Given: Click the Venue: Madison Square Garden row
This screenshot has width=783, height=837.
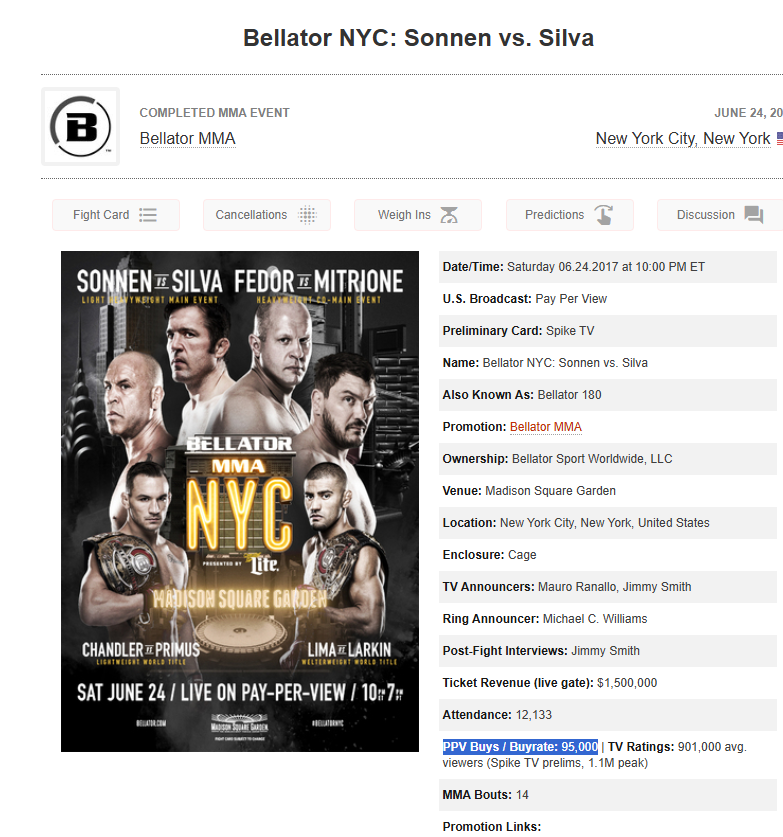Looking at the screenshot, I should tap(607, 491).
